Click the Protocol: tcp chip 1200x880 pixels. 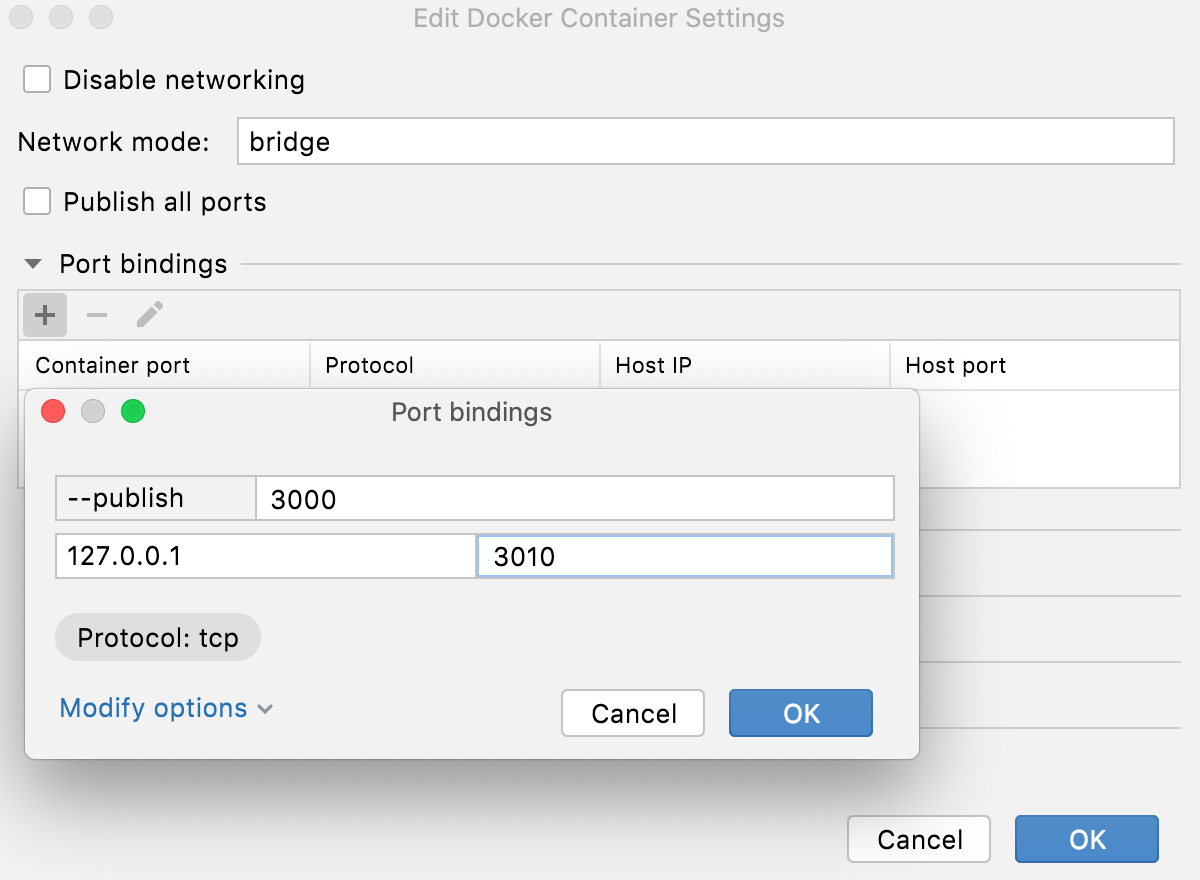(157, 637)
